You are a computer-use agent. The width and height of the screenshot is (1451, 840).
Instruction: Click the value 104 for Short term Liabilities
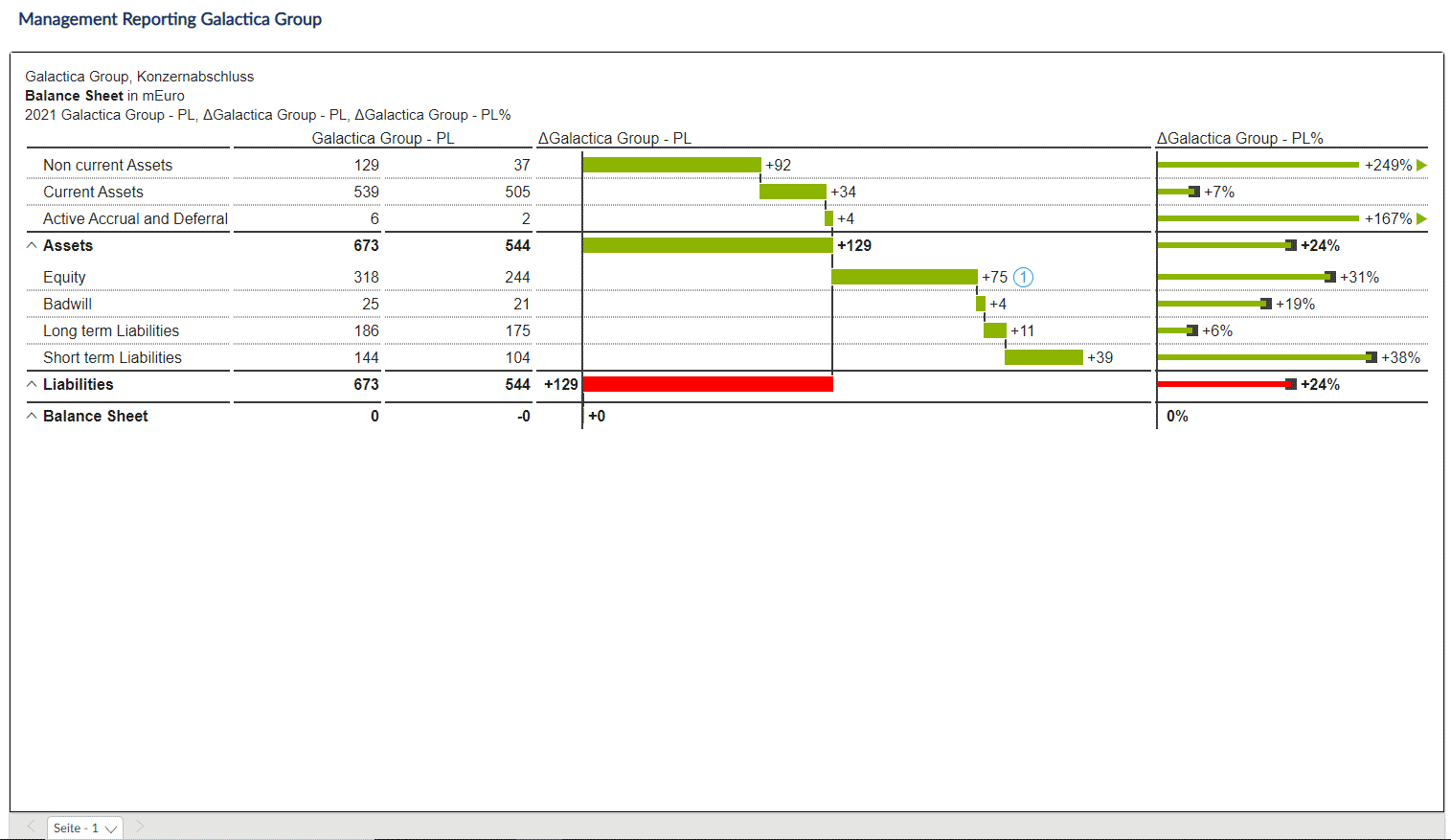(x=517, y=357)
